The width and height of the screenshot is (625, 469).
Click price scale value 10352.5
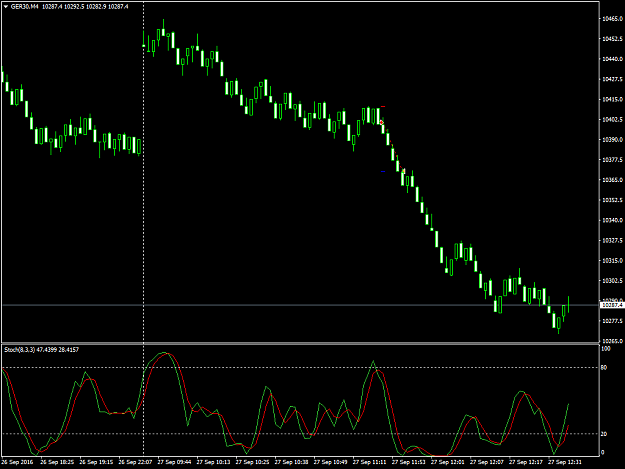point(613,200)
